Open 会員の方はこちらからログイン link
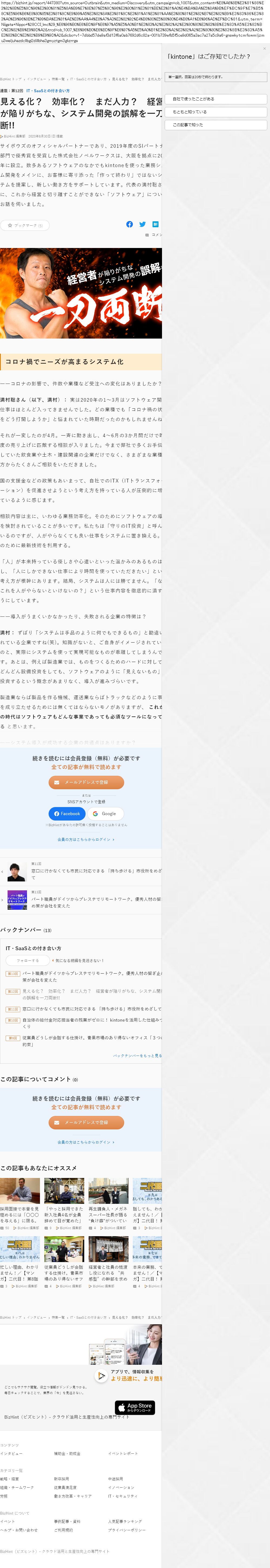This screenshot has width=270, height=1568. point(86,839)
